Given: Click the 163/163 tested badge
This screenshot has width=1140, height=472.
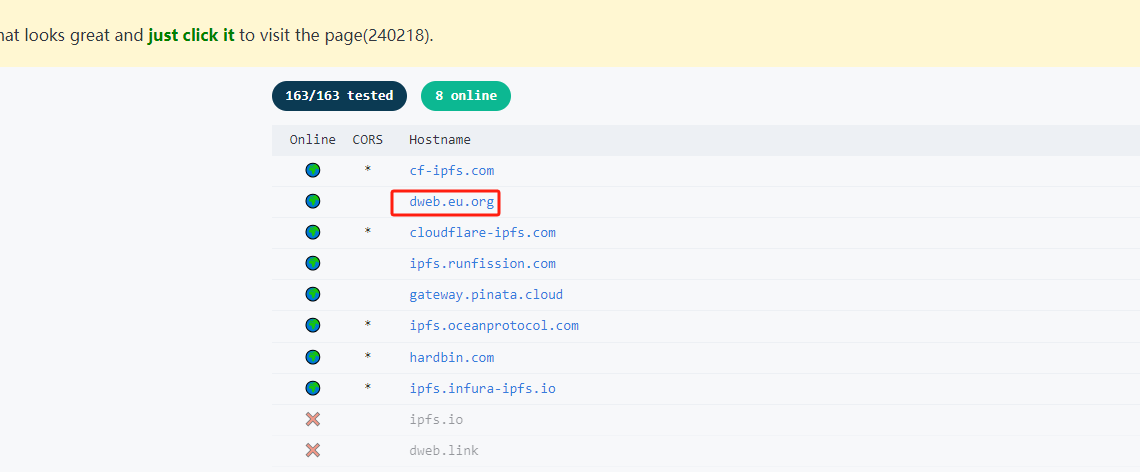Looking at the screenshot, I should coord(339,96).
